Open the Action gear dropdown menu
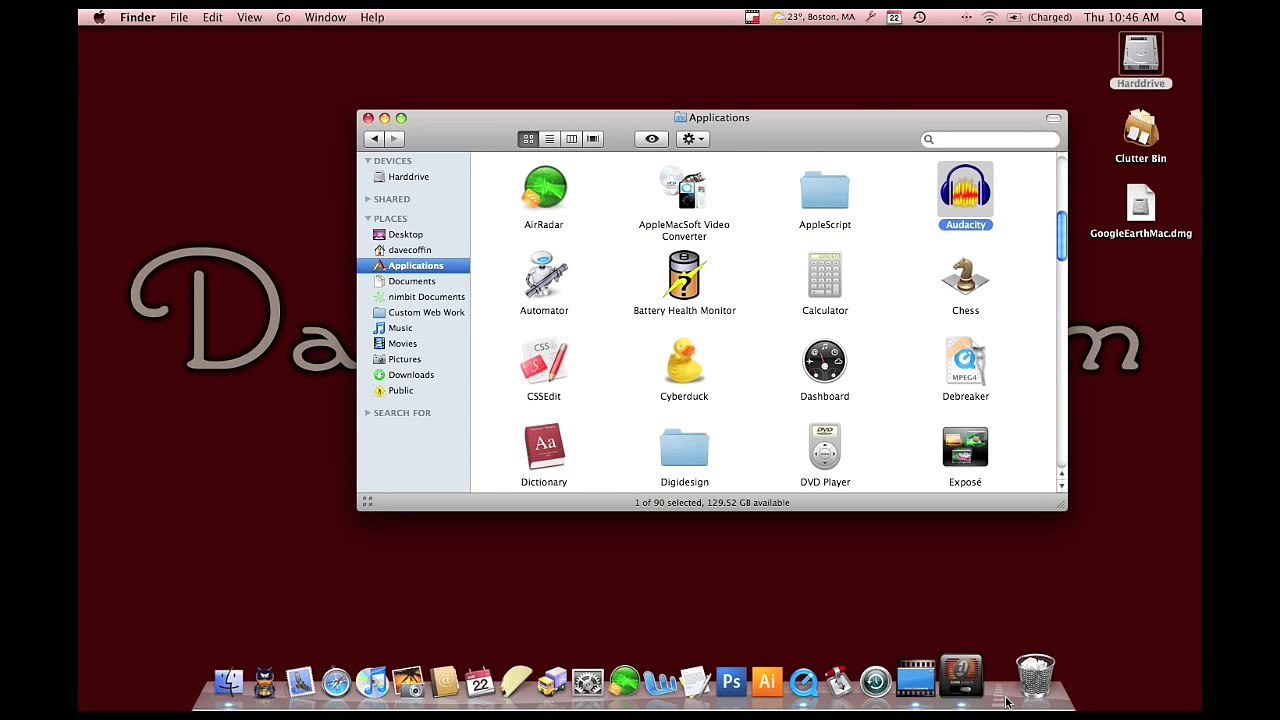 coord(693,139)
